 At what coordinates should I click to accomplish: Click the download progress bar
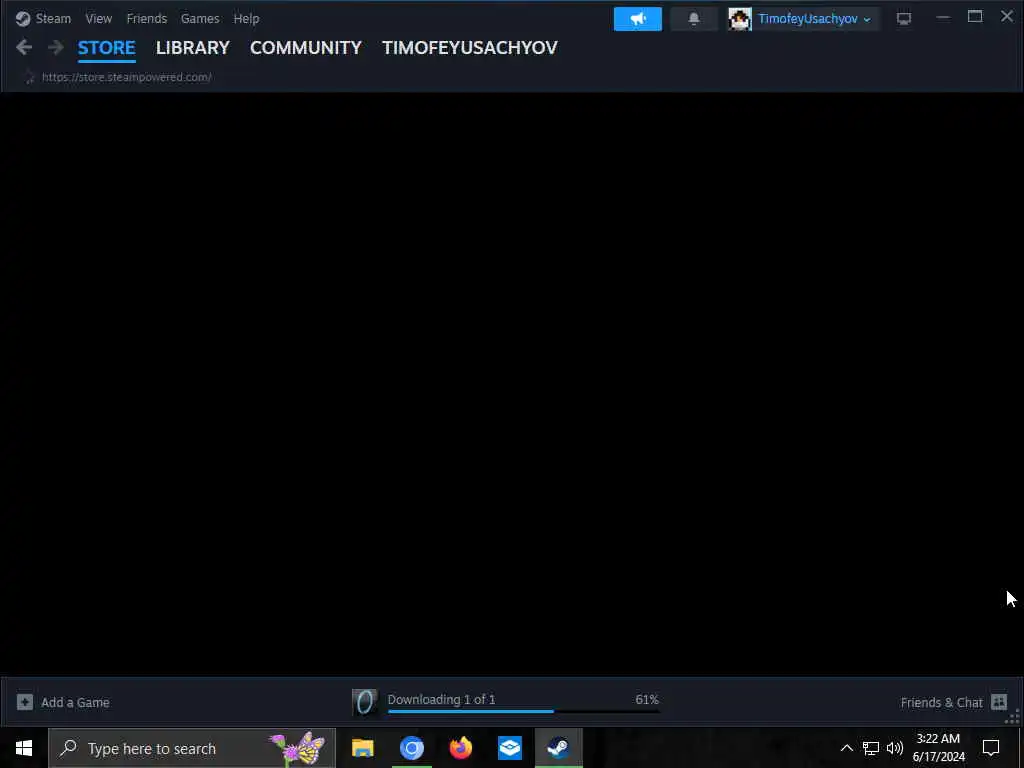pos(524,711)
